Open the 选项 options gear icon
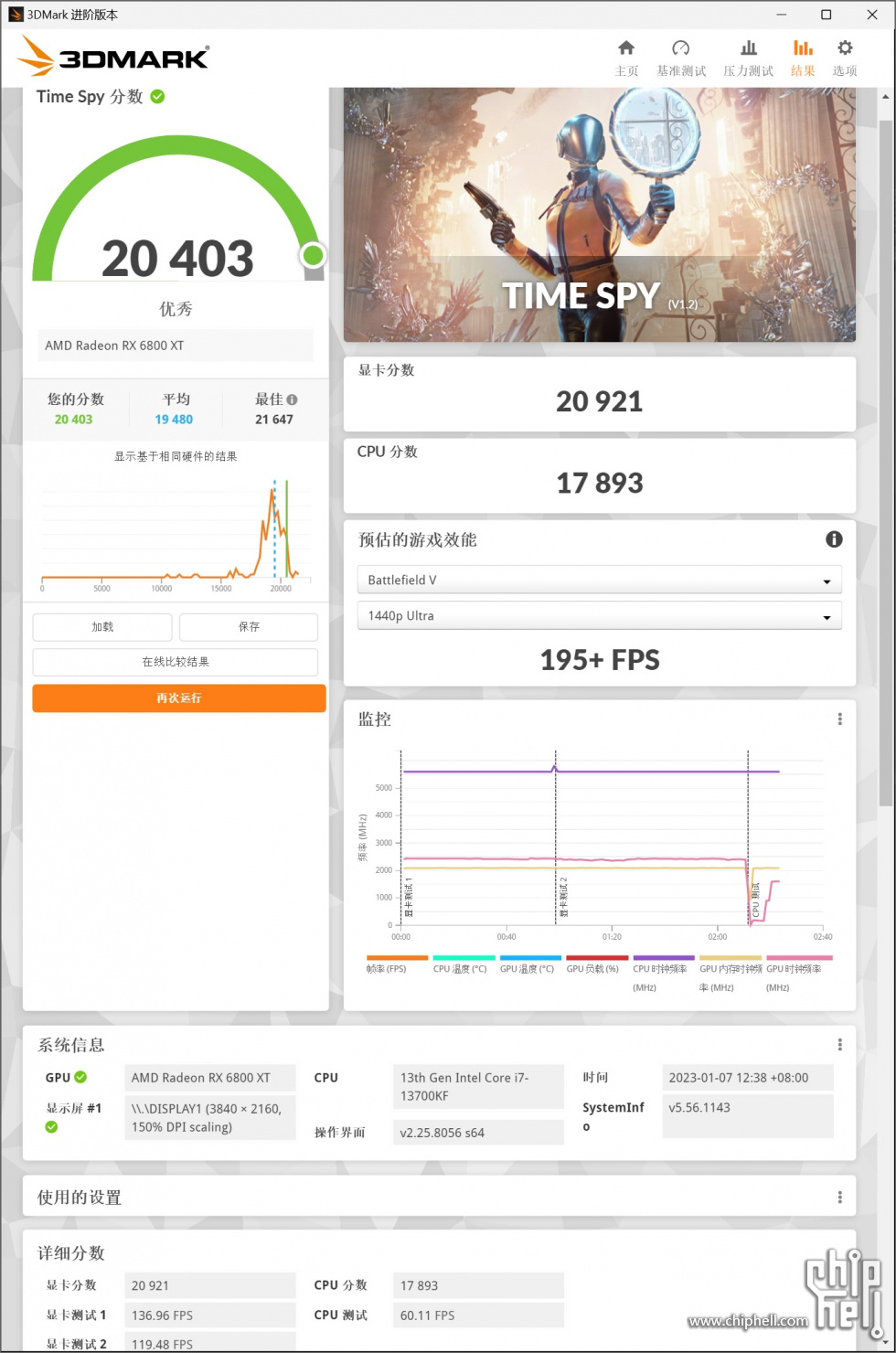Screen dimensions: 896x1353 pyautogui.click(x=845, y=48)
